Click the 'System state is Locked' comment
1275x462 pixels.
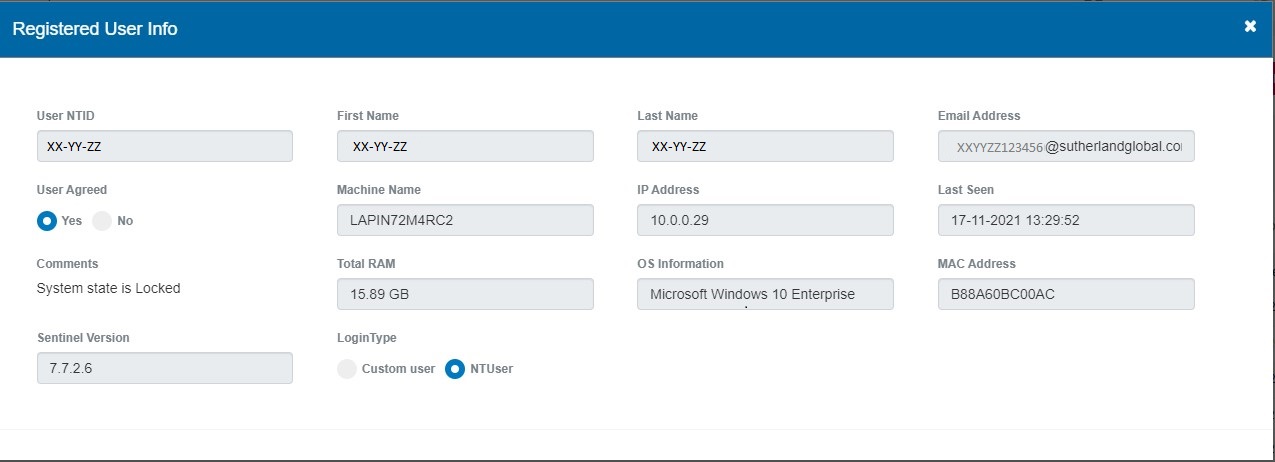108,288
